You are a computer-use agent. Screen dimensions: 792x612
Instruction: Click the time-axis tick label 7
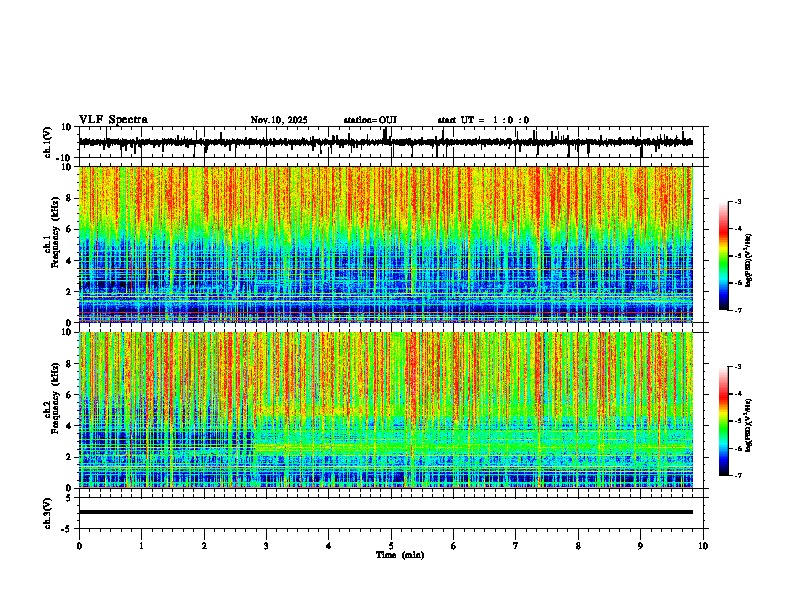pyautogui.click(x=516, y=546)
